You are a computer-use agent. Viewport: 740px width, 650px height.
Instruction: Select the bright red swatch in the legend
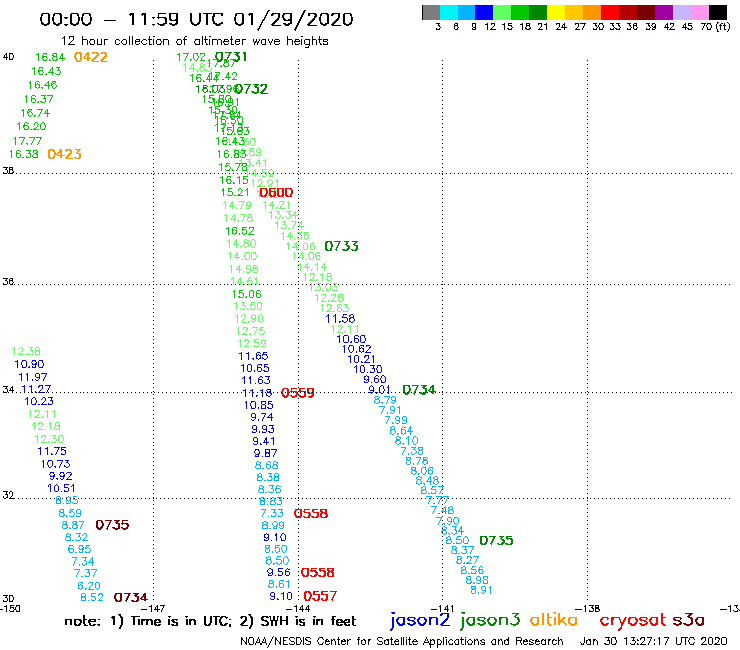click(610, 12)
